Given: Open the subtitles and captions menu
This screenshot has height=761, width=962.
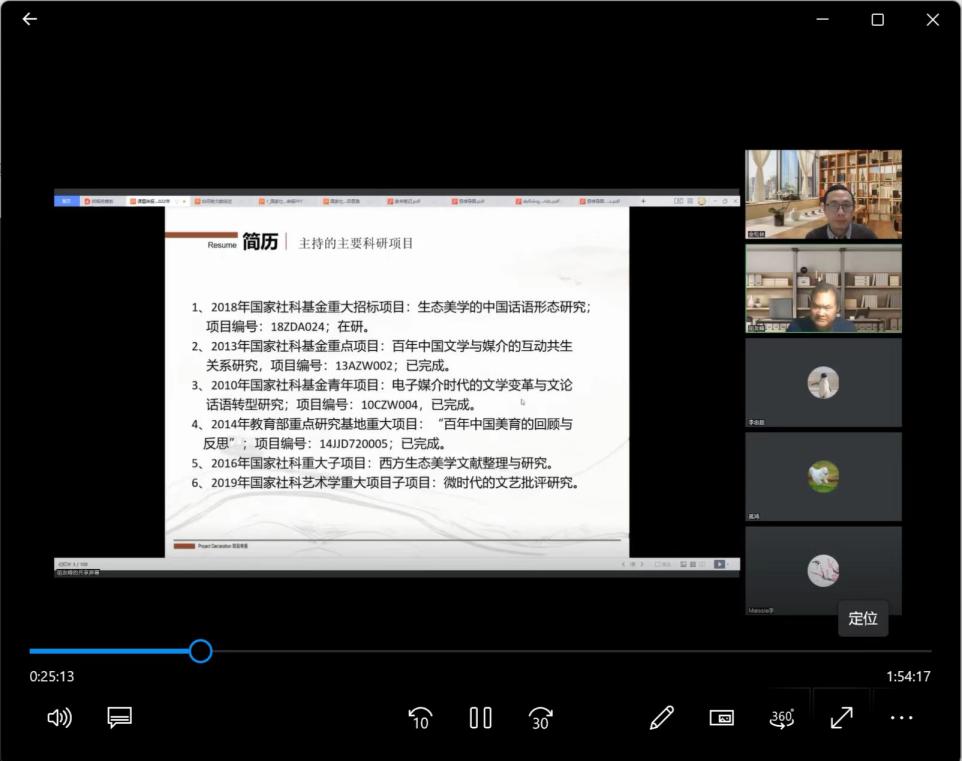Looking at the screenshot, I should (x=120, y=717).
